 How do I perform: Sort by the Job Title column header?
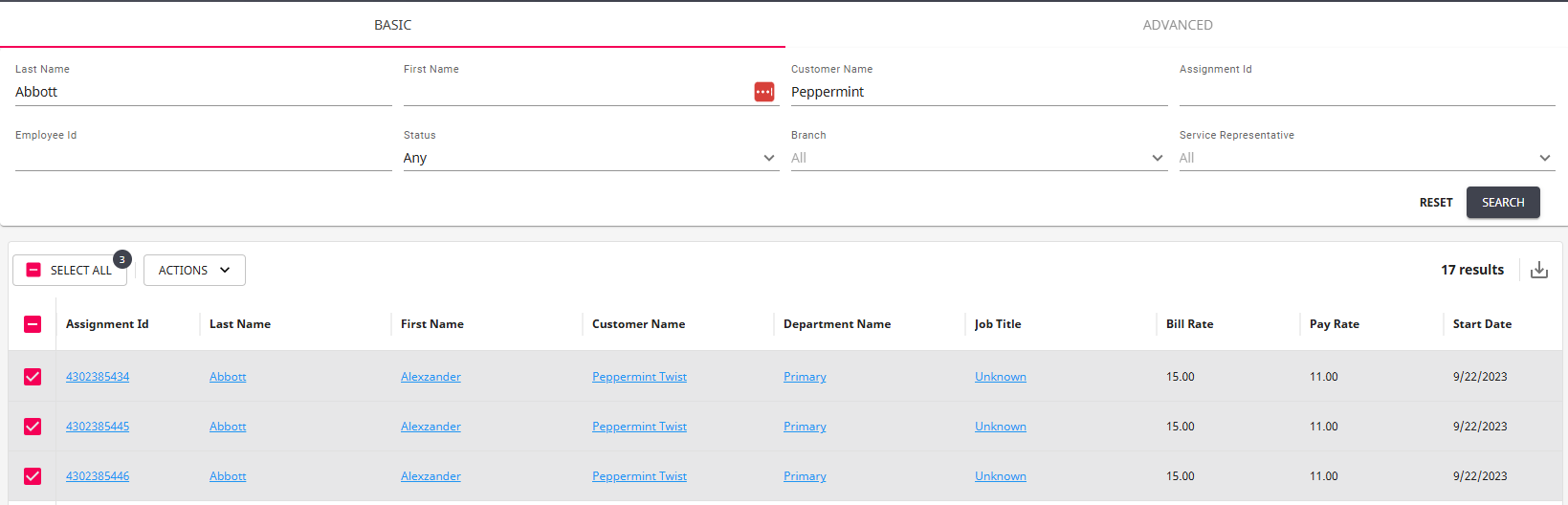[998, 324]
